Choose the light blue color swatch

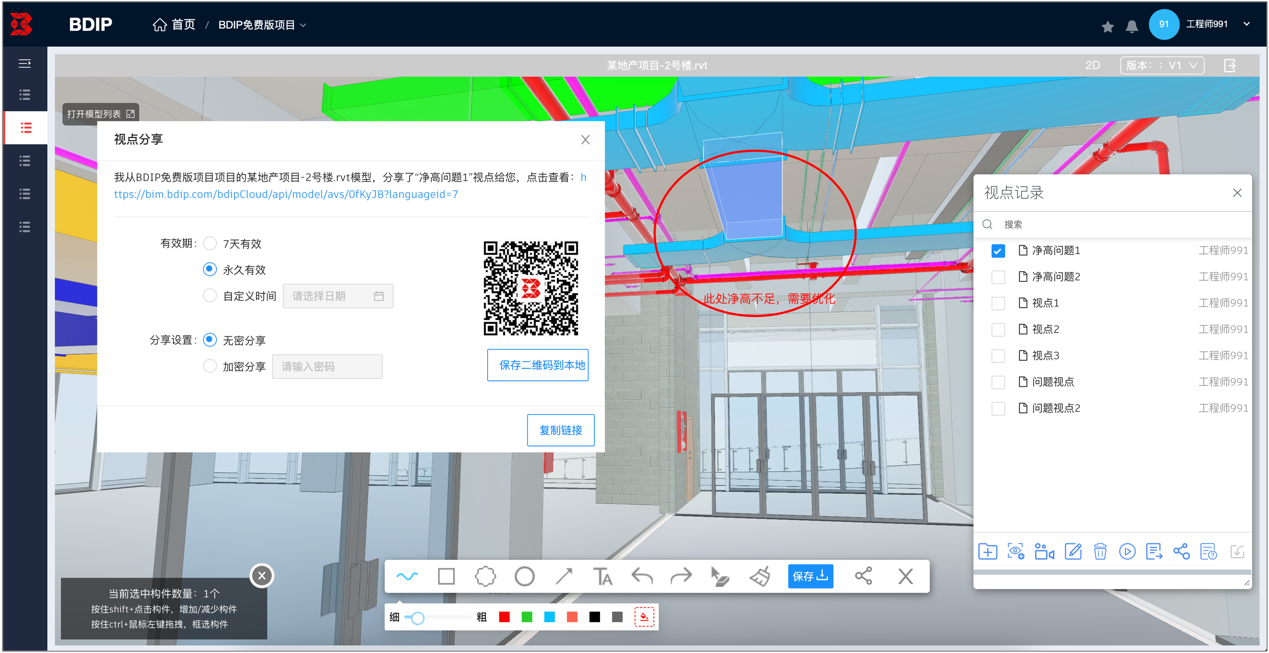click(x=549, y=617)
